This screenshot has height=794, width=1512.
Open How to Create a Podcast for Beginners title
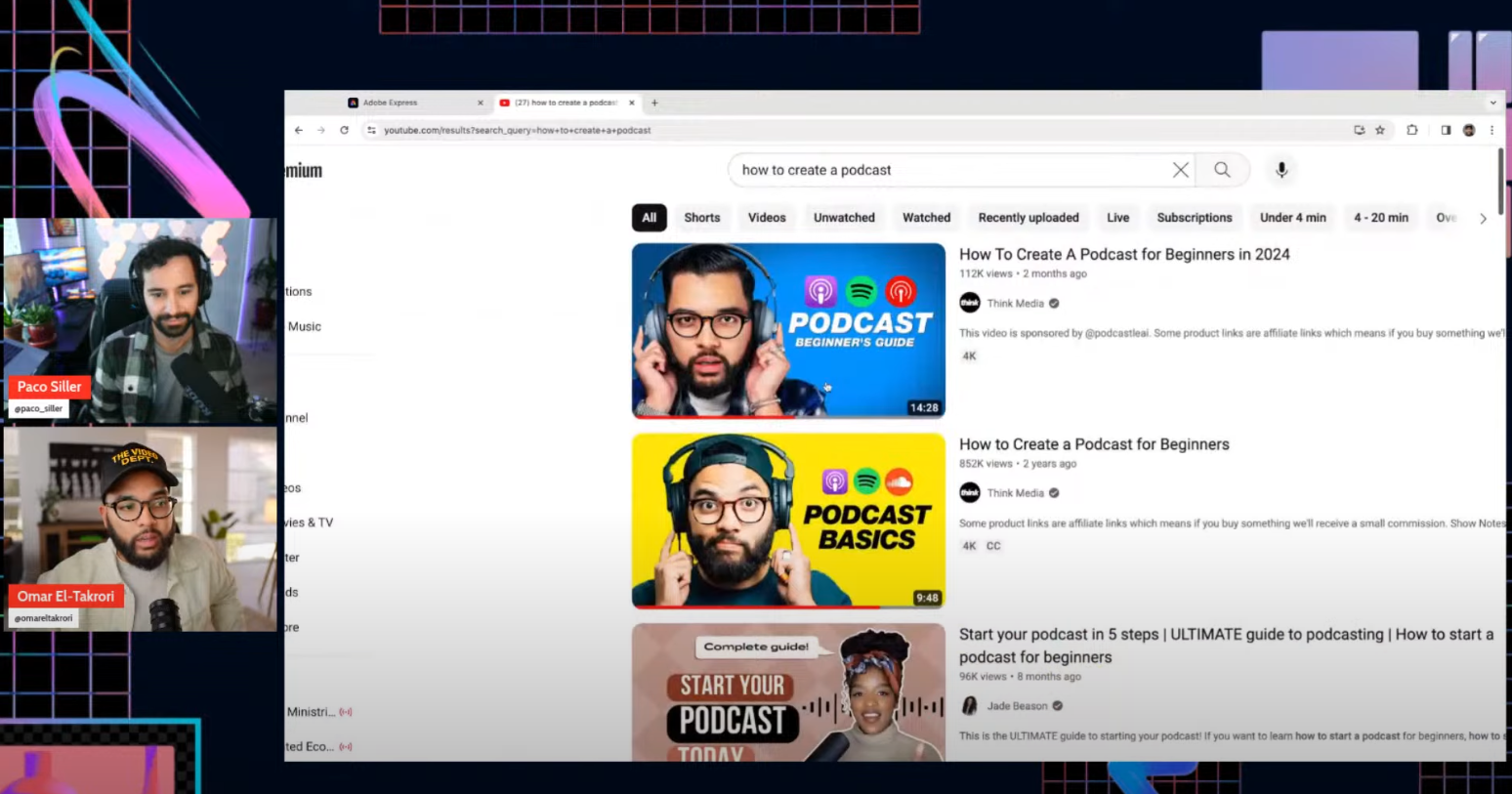(1094, 444)
